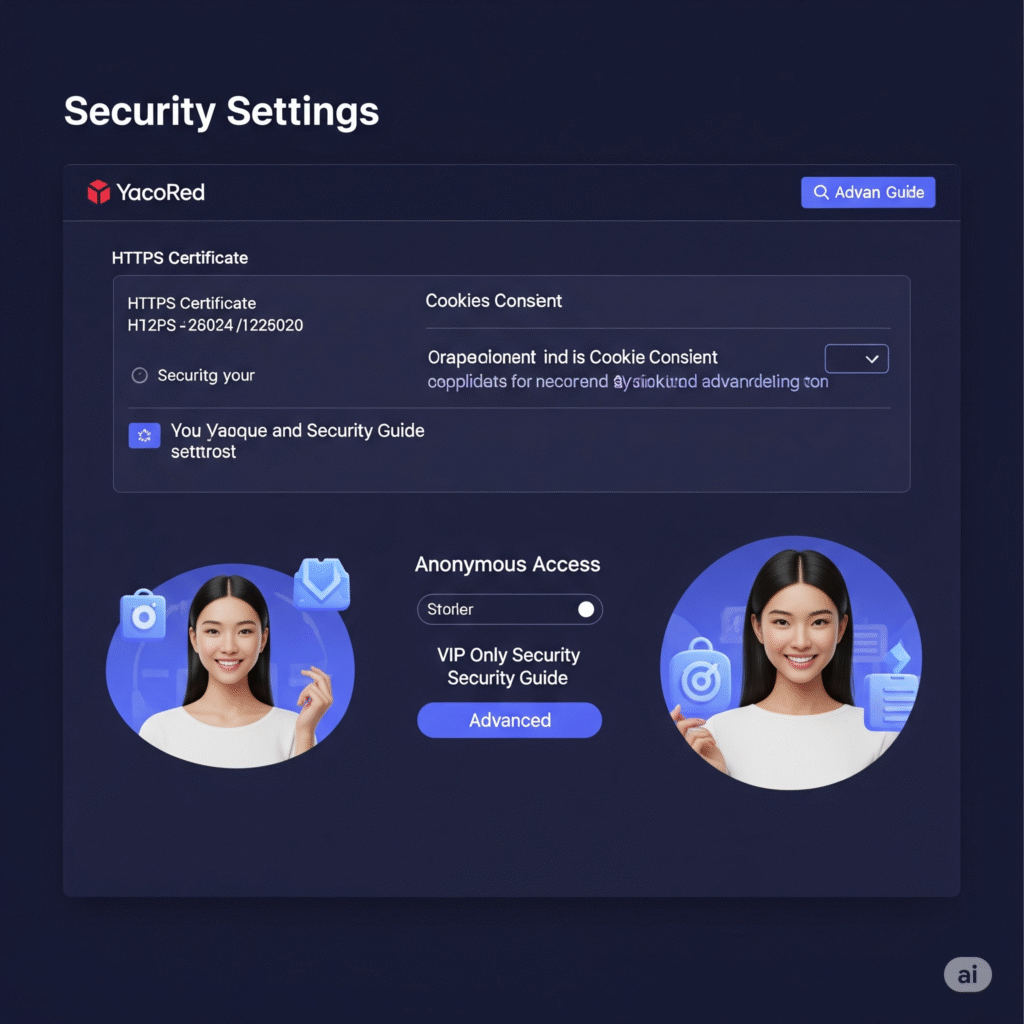The image size is (1024, 1024).
Task: Select the Cookies Consent heading tab
Action: coord(493,300)
